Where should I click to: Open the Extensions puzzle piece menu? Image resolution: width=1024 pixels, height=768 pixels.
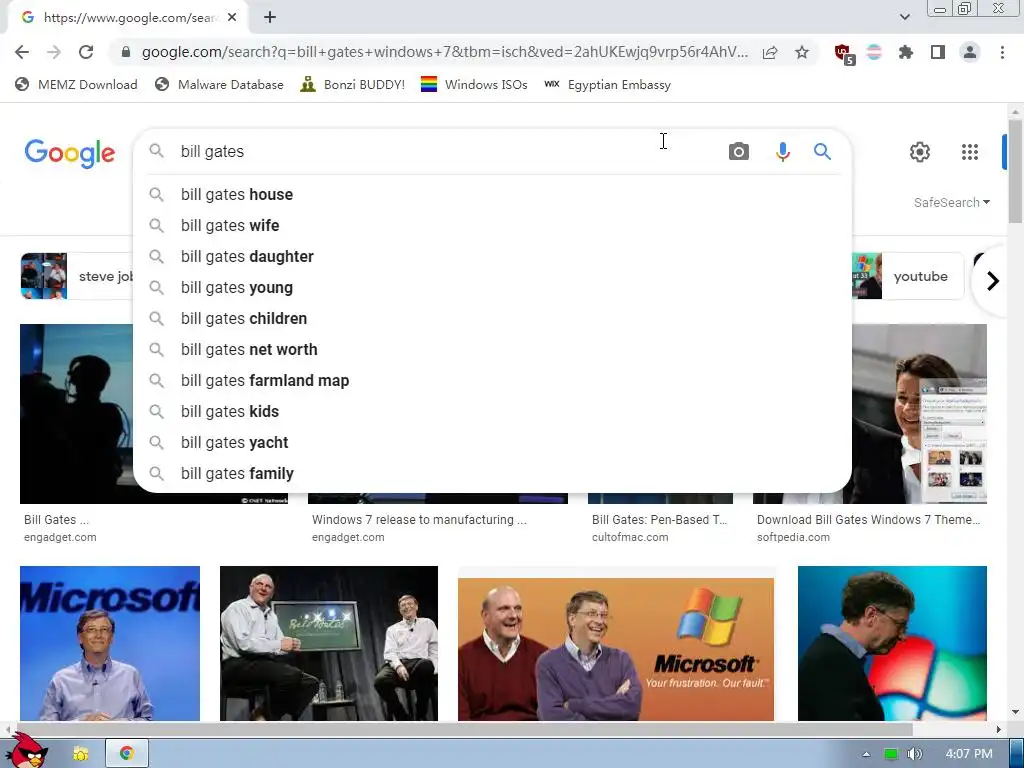click(x=906, y=52)
